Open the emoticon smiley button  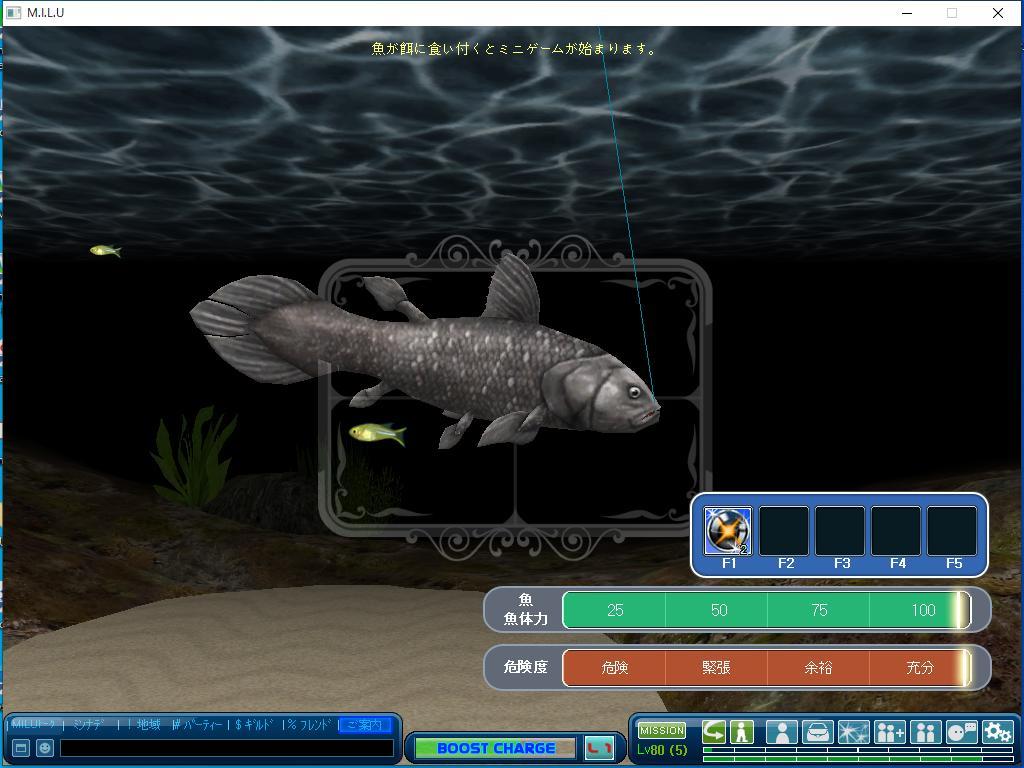pyautogui.click(x=45, y=748)
